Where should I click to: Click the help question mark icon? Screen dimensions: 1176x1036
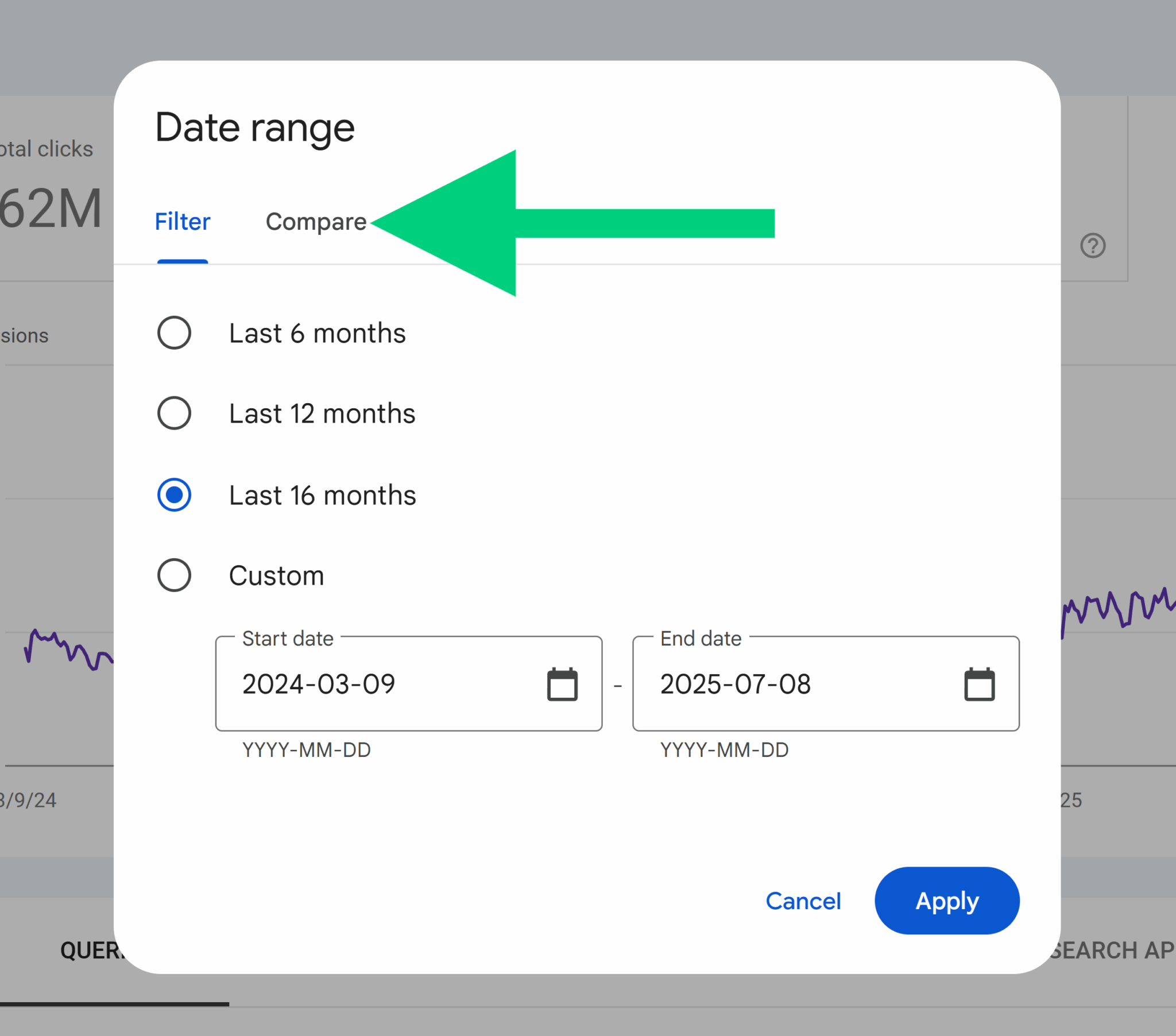click(1093, 246)
